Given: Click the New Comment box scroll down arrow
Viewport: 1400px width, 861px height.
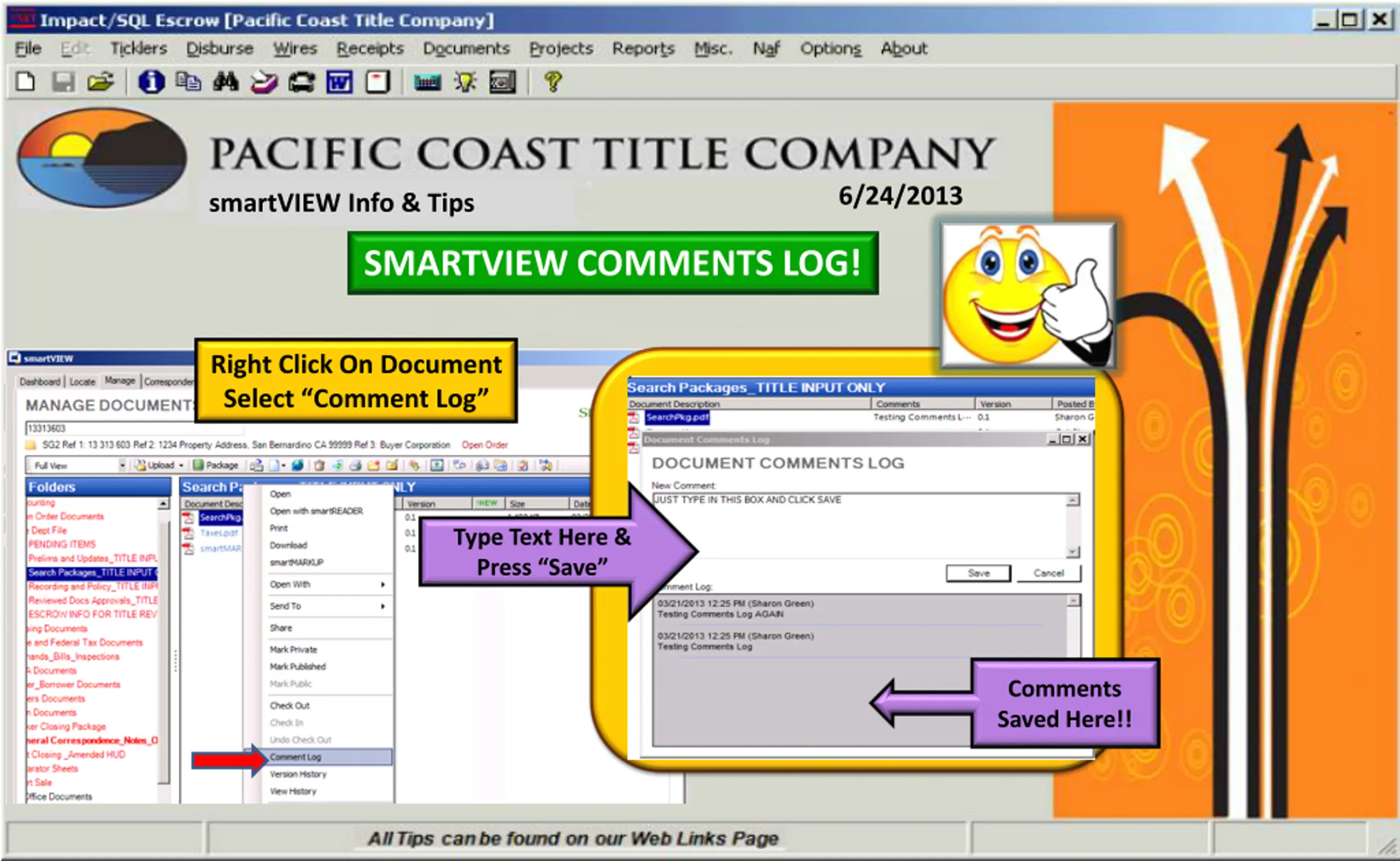Looking at the screenshot, I should (x=1072, y=552).
